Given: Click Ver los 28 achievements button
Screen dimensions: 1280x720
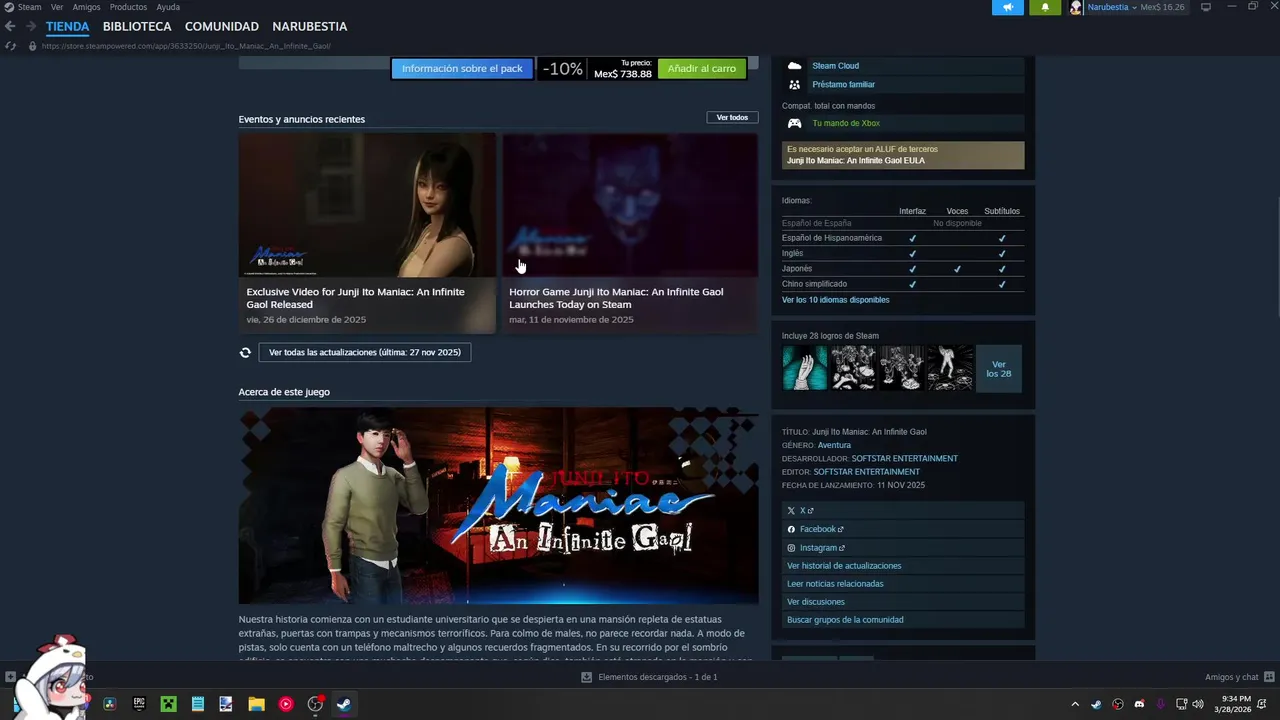Looking at the screenshot, I should (x=998, y=369).
